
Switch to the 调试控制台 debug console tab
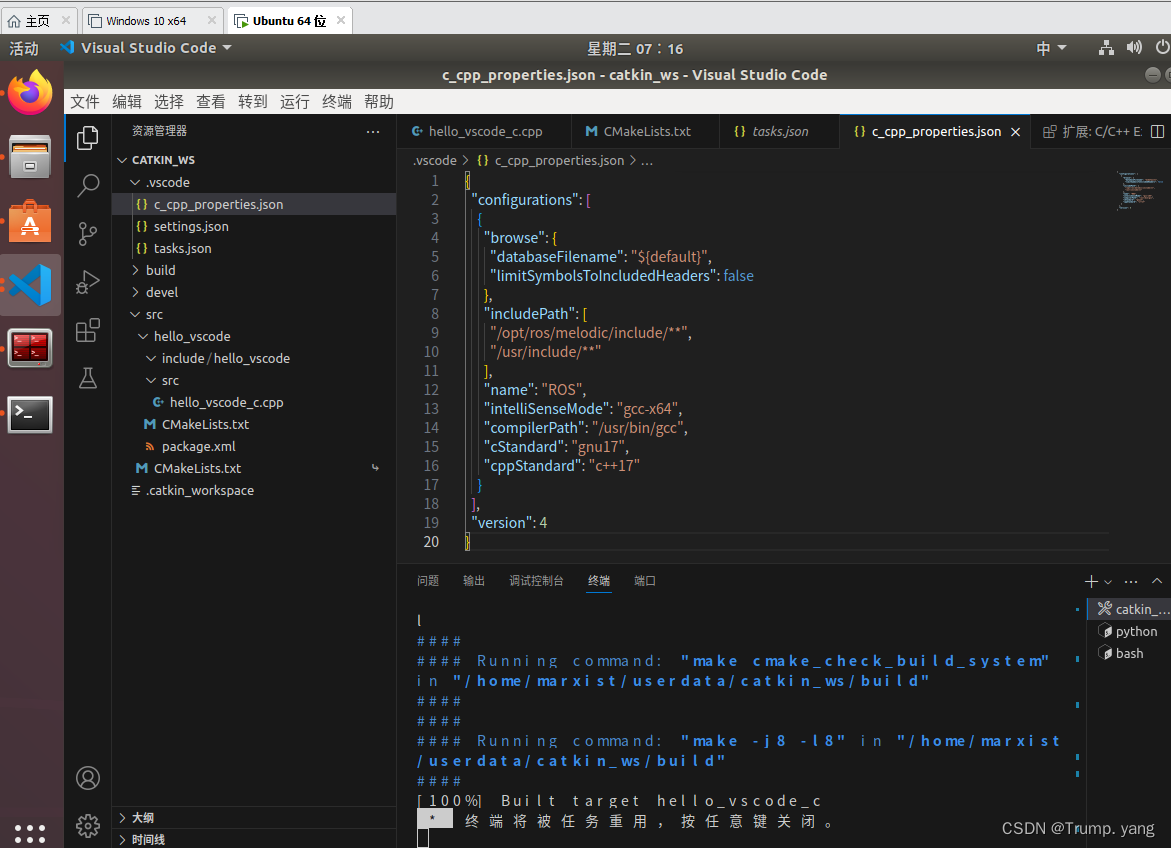click(536, 581)
